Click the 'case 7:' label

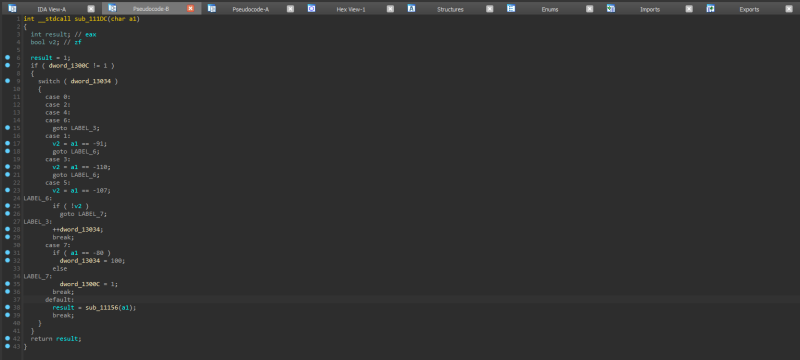[x=58, y=245]
